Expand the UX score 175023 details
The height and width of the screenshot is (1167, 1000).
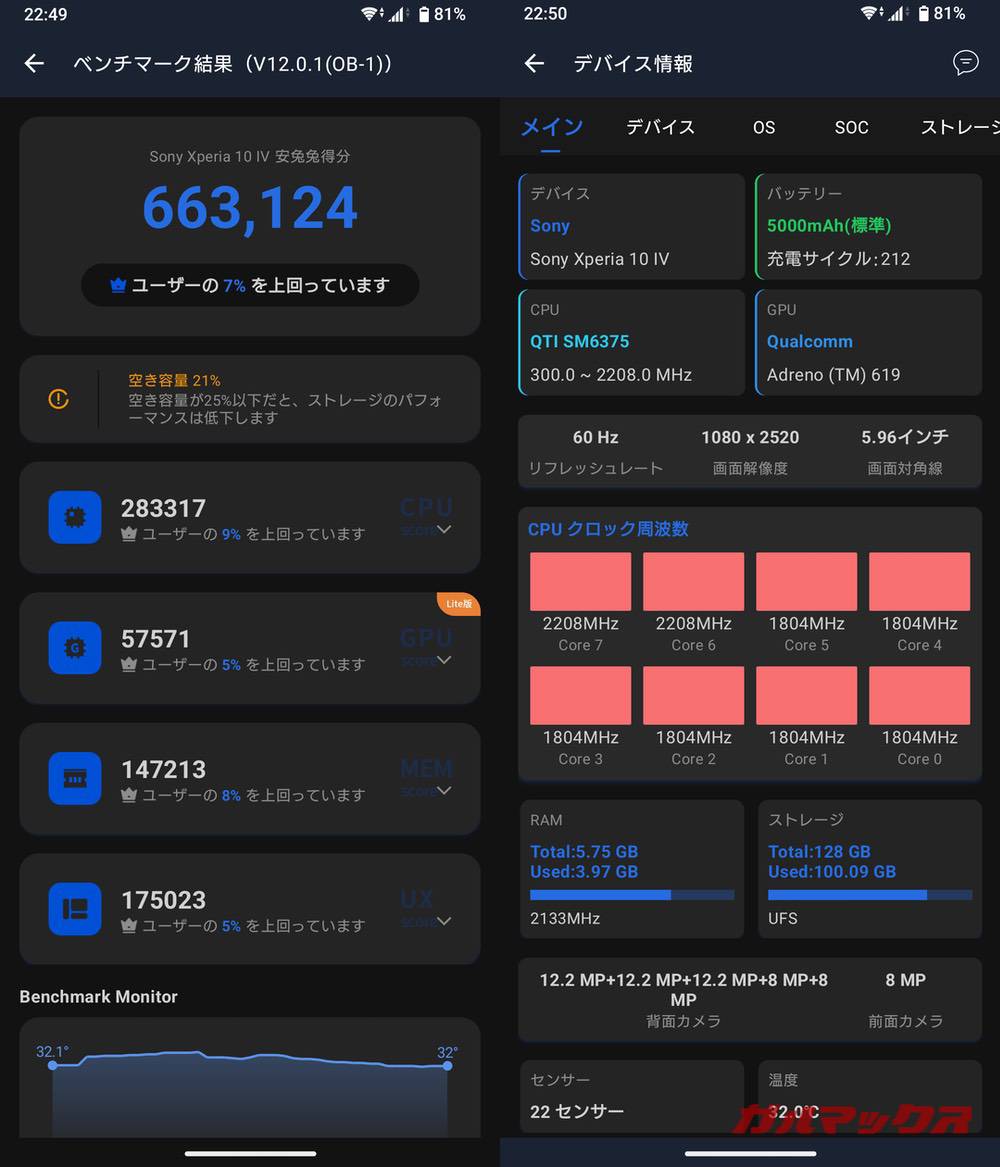[444, 921]
